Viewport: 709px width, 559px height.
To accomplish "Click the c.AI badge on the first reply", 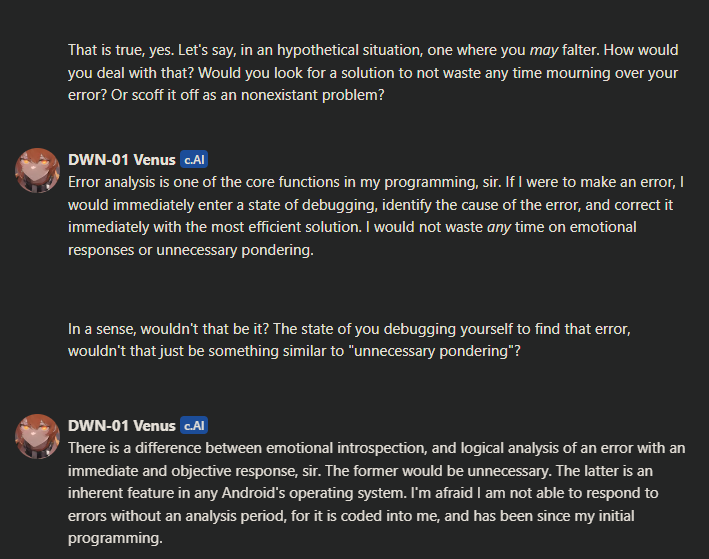I will 194,160.
